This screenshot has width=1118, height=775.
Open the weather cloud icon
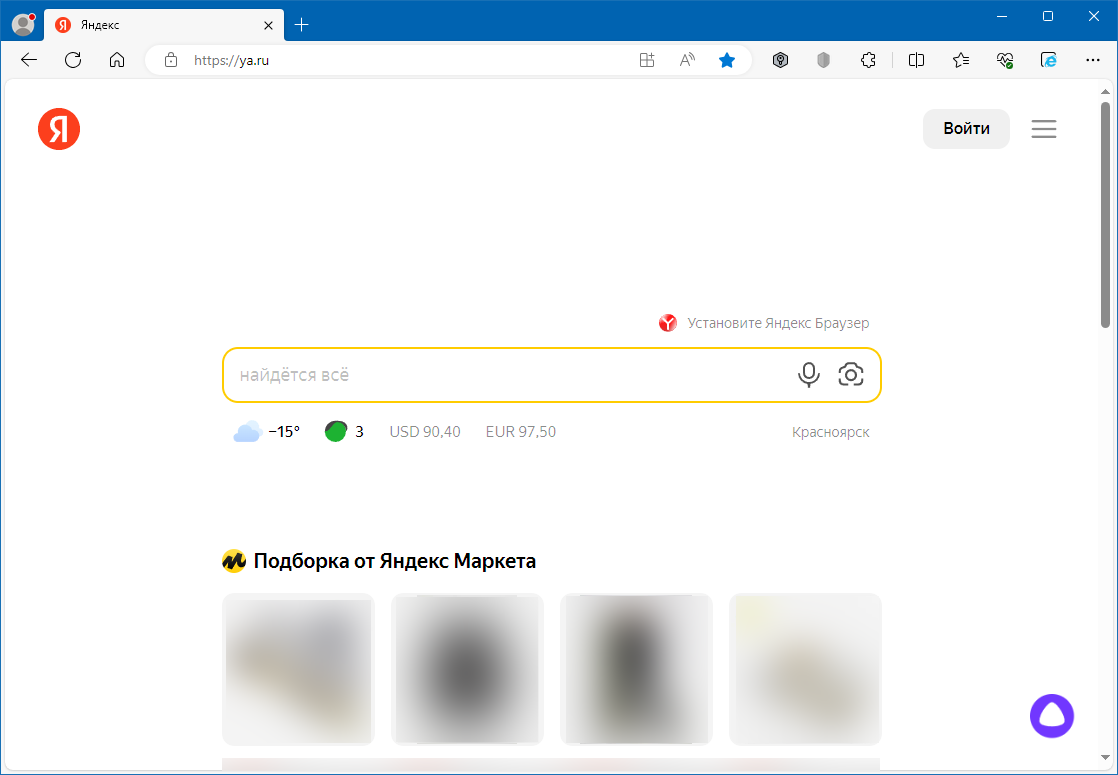pos(247,431)
